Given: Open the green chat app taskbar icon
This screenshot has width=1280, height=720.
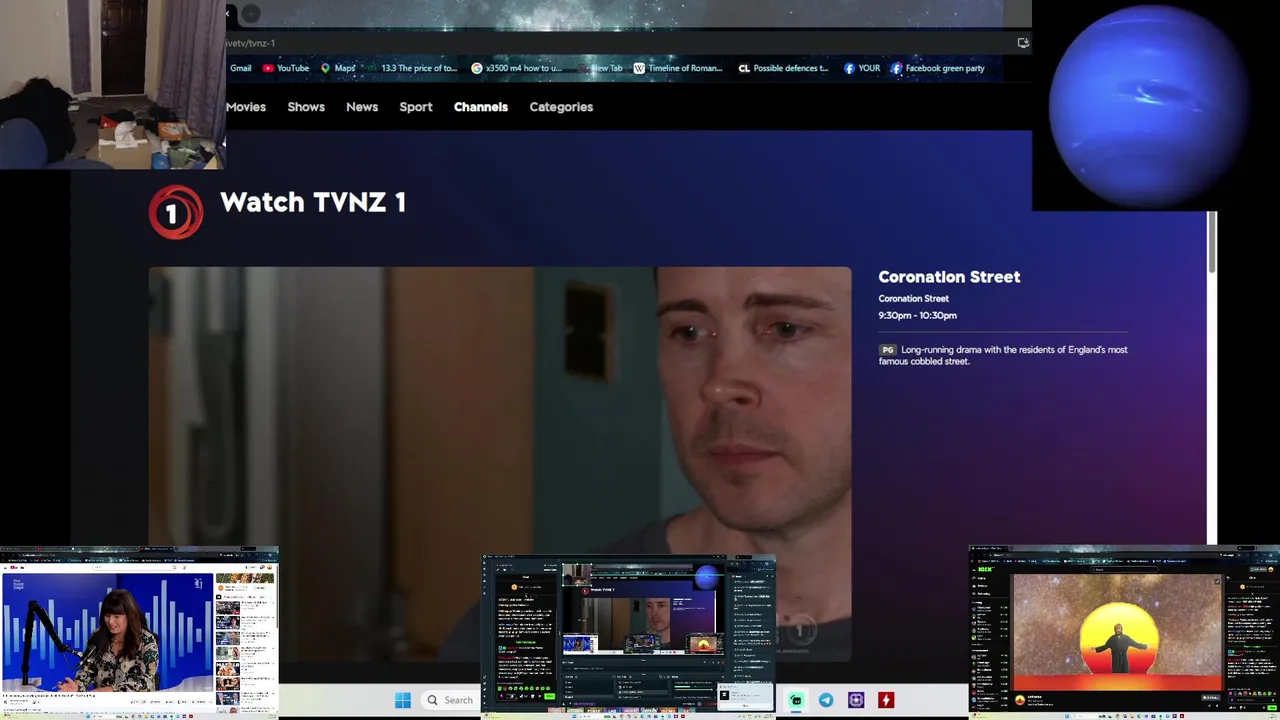Looking at the screenshot, I should (796, 700).
